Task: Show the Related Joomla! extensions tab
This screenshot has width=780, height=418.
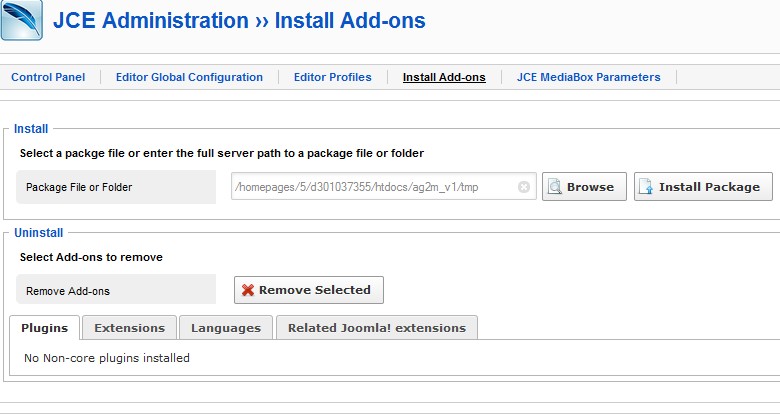Action: (x=377, y=328)
